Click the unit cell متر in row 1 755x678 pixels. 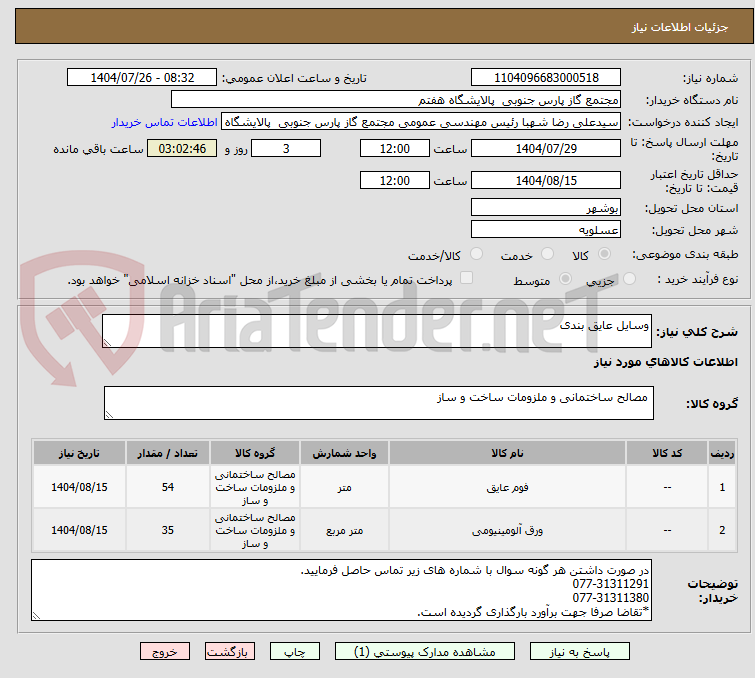click(x=344, y=487)
